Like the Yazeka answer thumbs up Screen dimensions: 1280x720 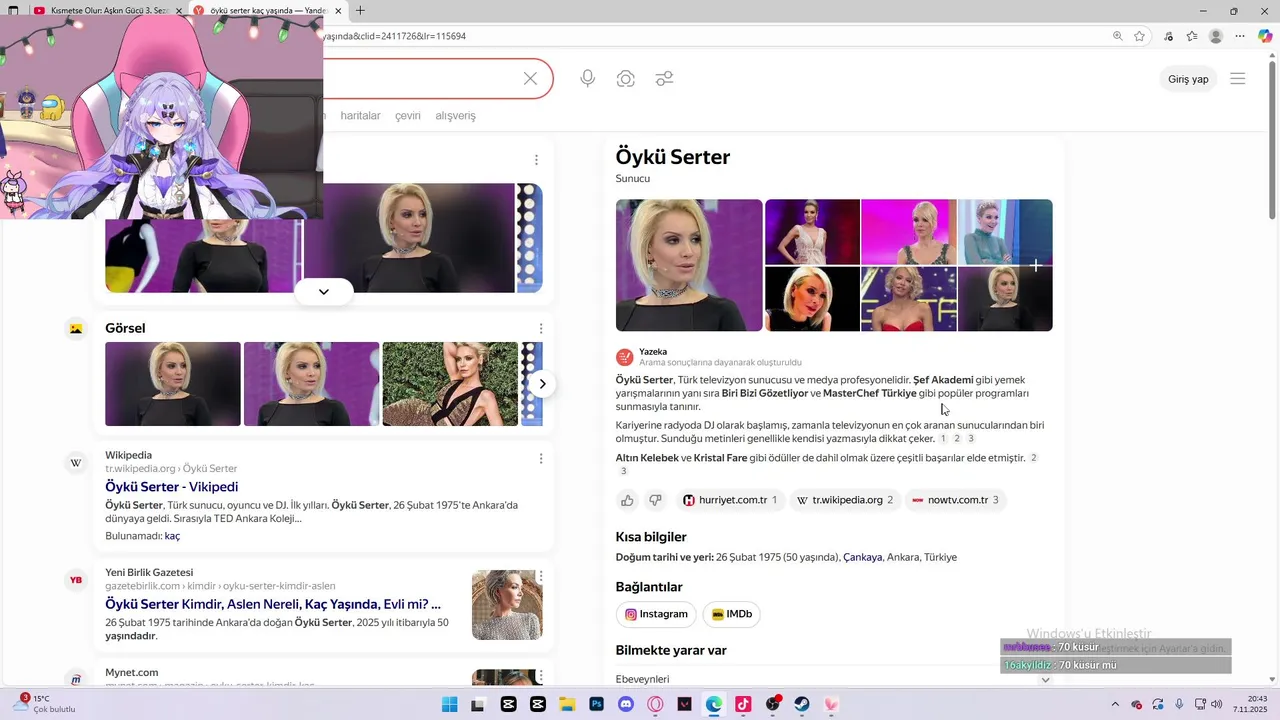tap(627, 500)
